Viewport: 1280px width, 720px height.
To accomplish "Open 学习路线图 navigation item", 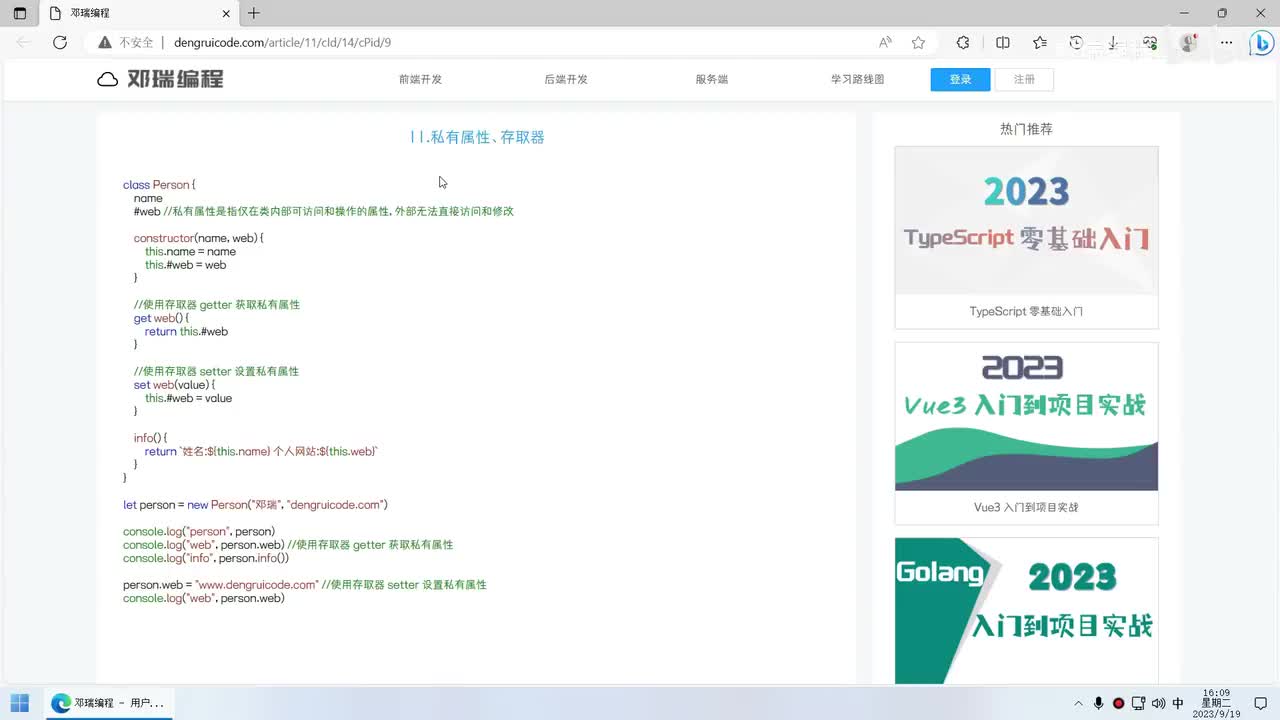I will click(x=857, y=79).
